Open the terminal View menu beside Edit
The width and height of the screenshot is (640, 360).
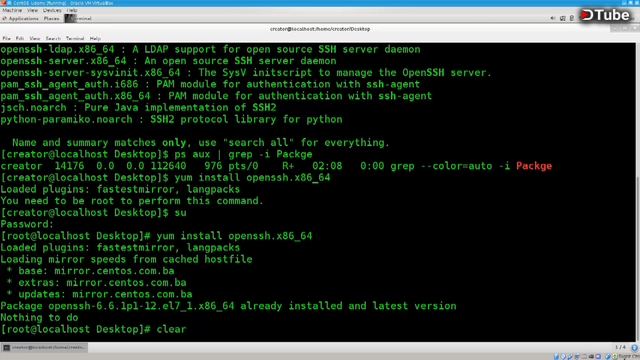pyautogui.click(x=35, y=38)
